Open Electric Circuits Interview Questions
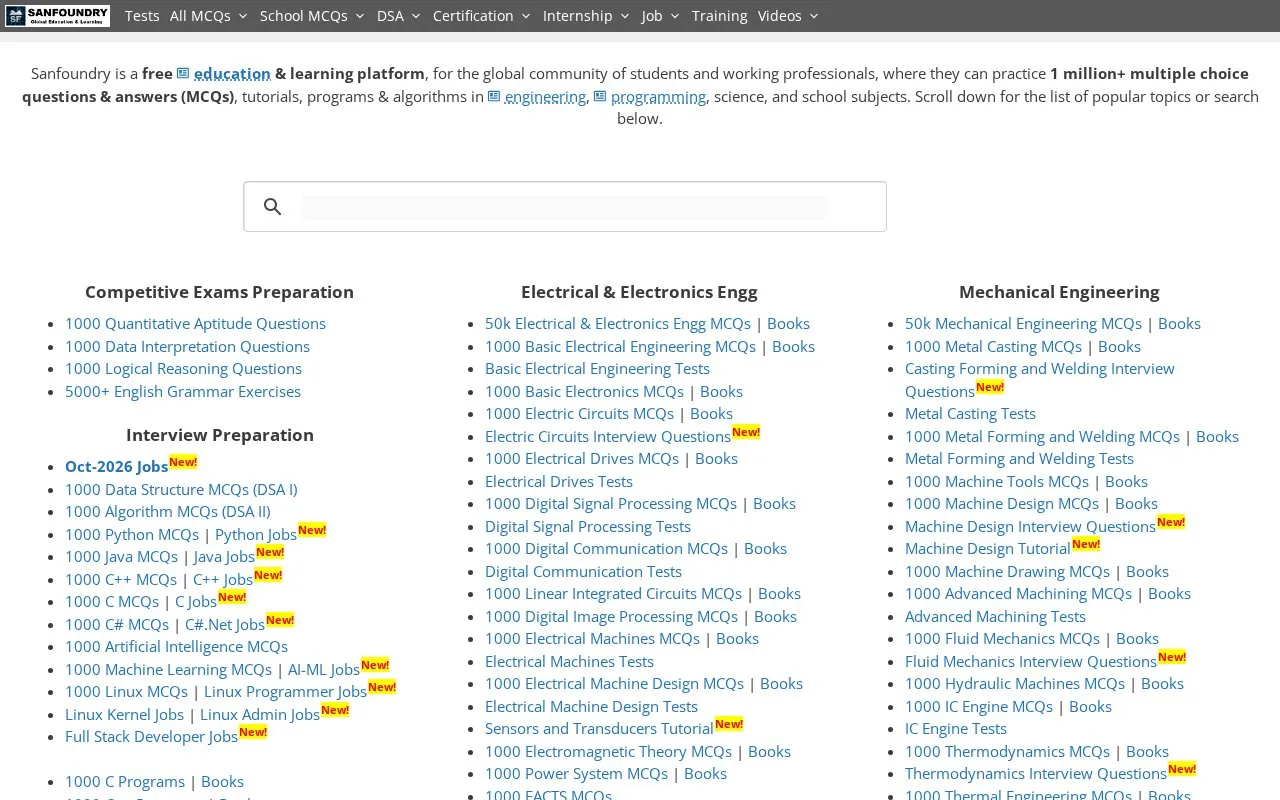This screenshot has width=1280, height=800. coord(608,437)
